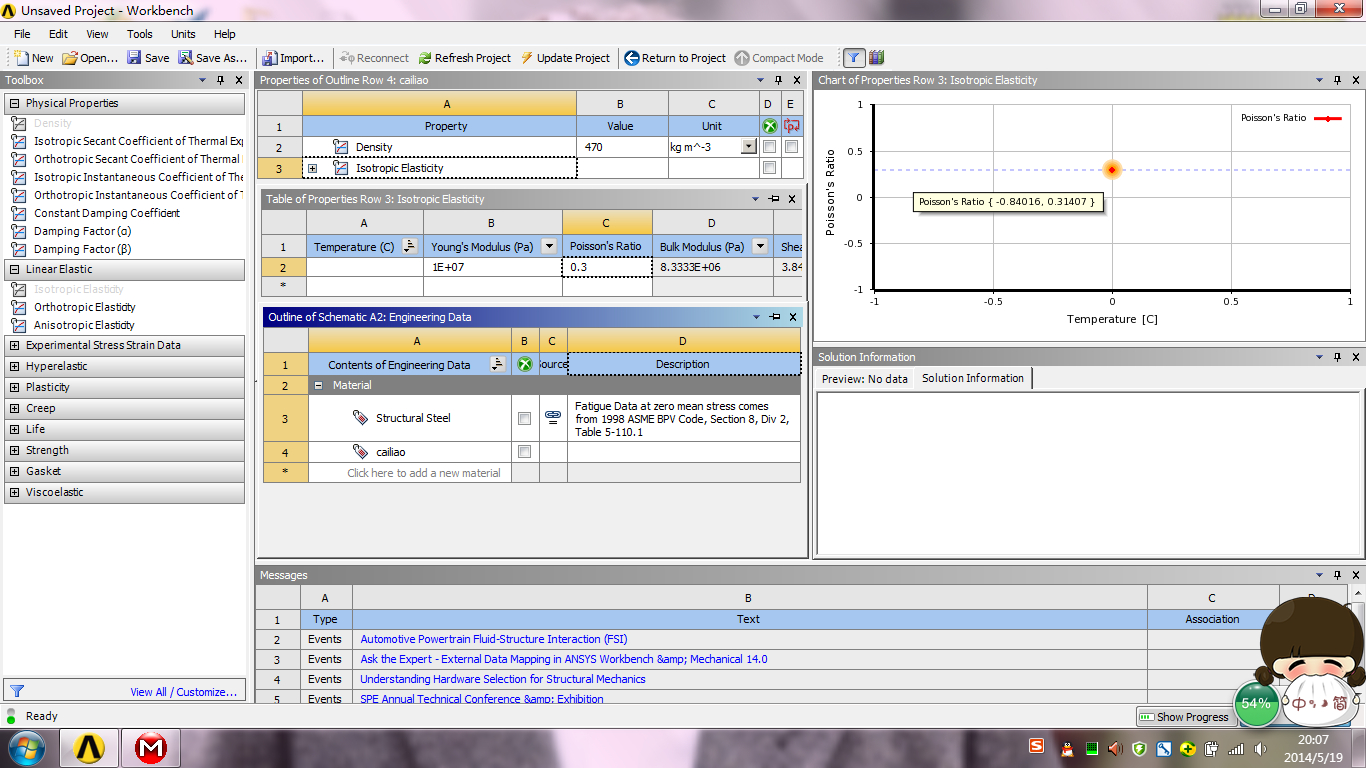Select Damping Factor (α) in Toolbox
Viewport: 1366px width, 768px height.
[82, 231]
